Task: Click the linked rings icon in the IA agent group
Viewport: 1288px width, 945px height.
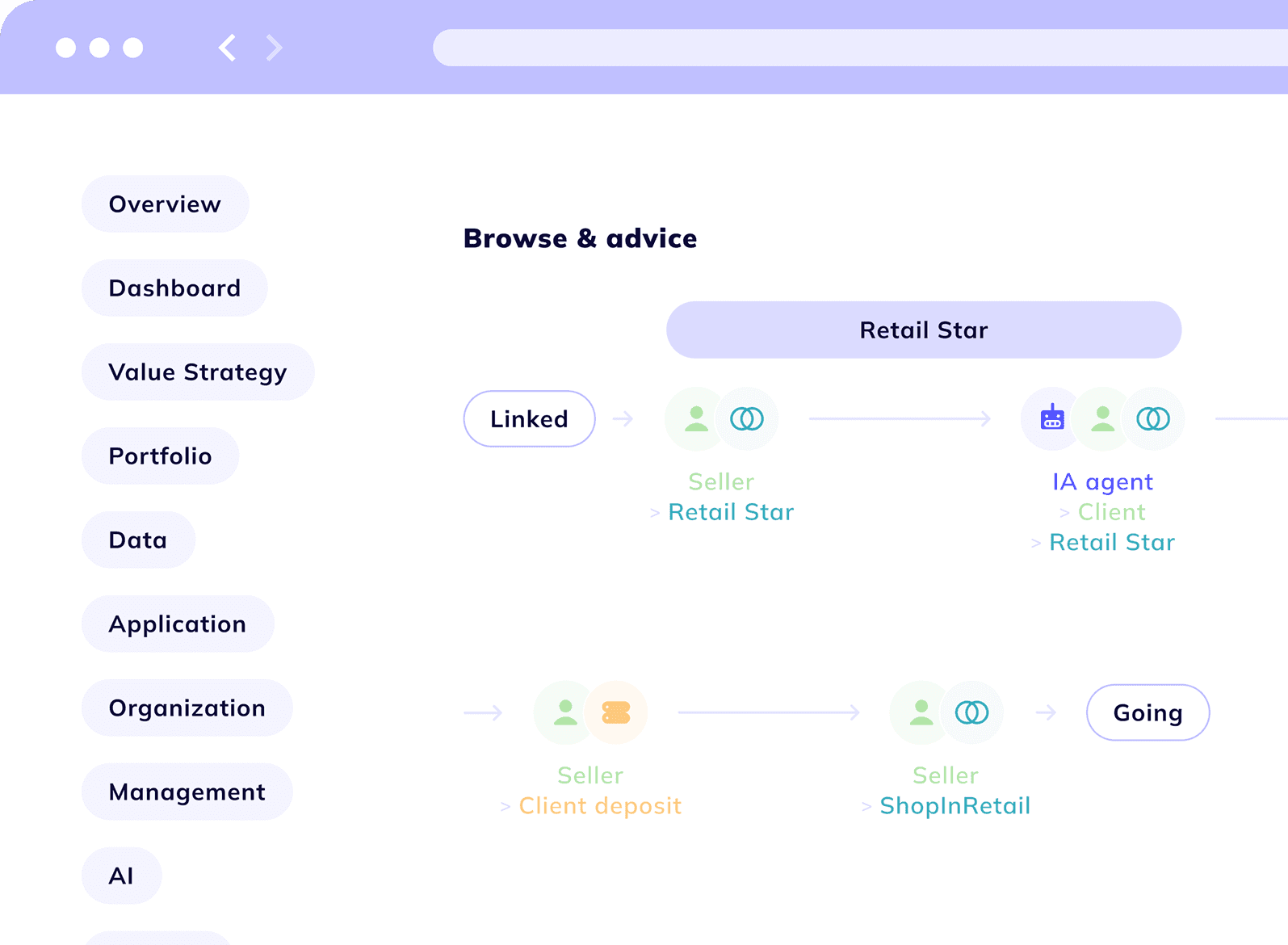Action: pyautogui.click(x=1153, y=418)
